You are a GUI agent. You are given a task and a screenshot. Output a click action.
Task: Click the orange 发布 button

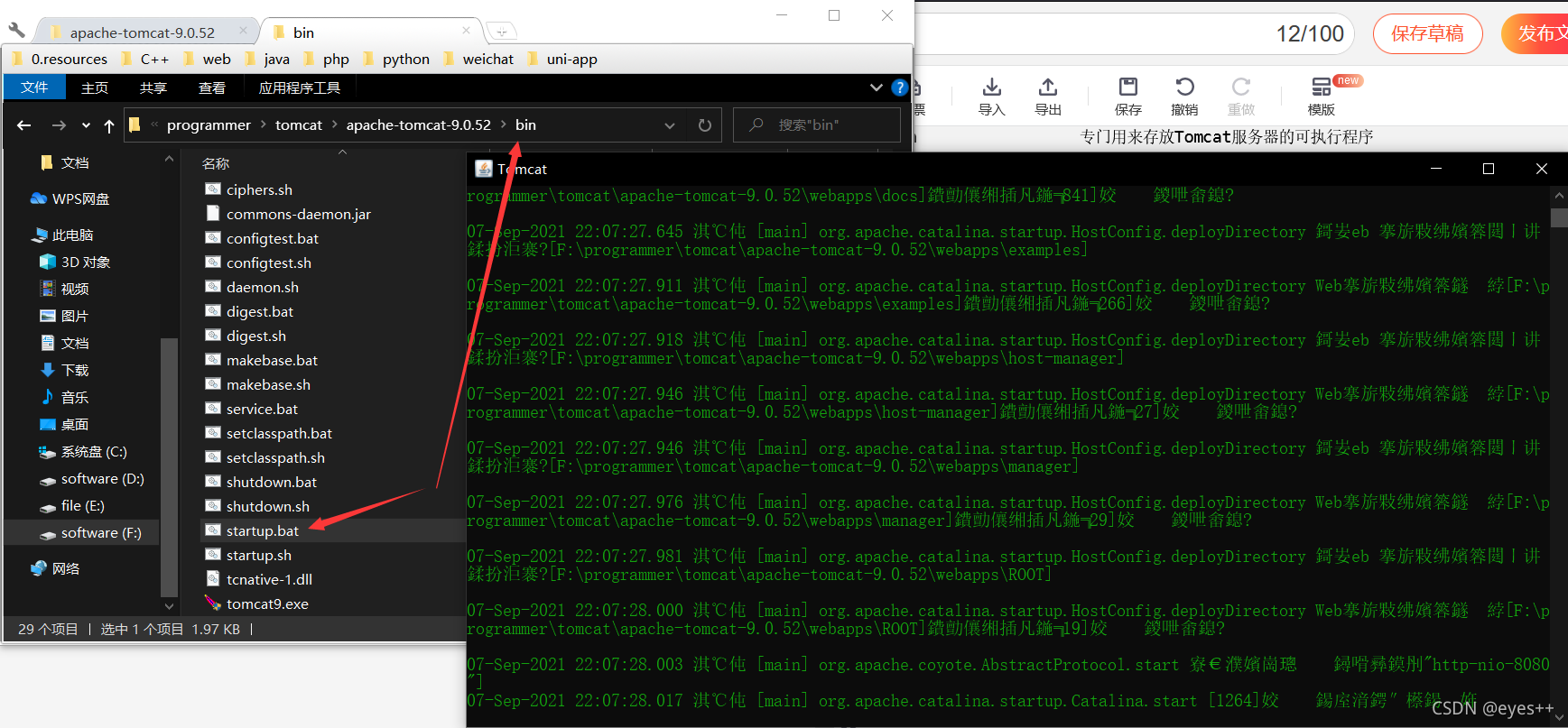[1536, 34]
